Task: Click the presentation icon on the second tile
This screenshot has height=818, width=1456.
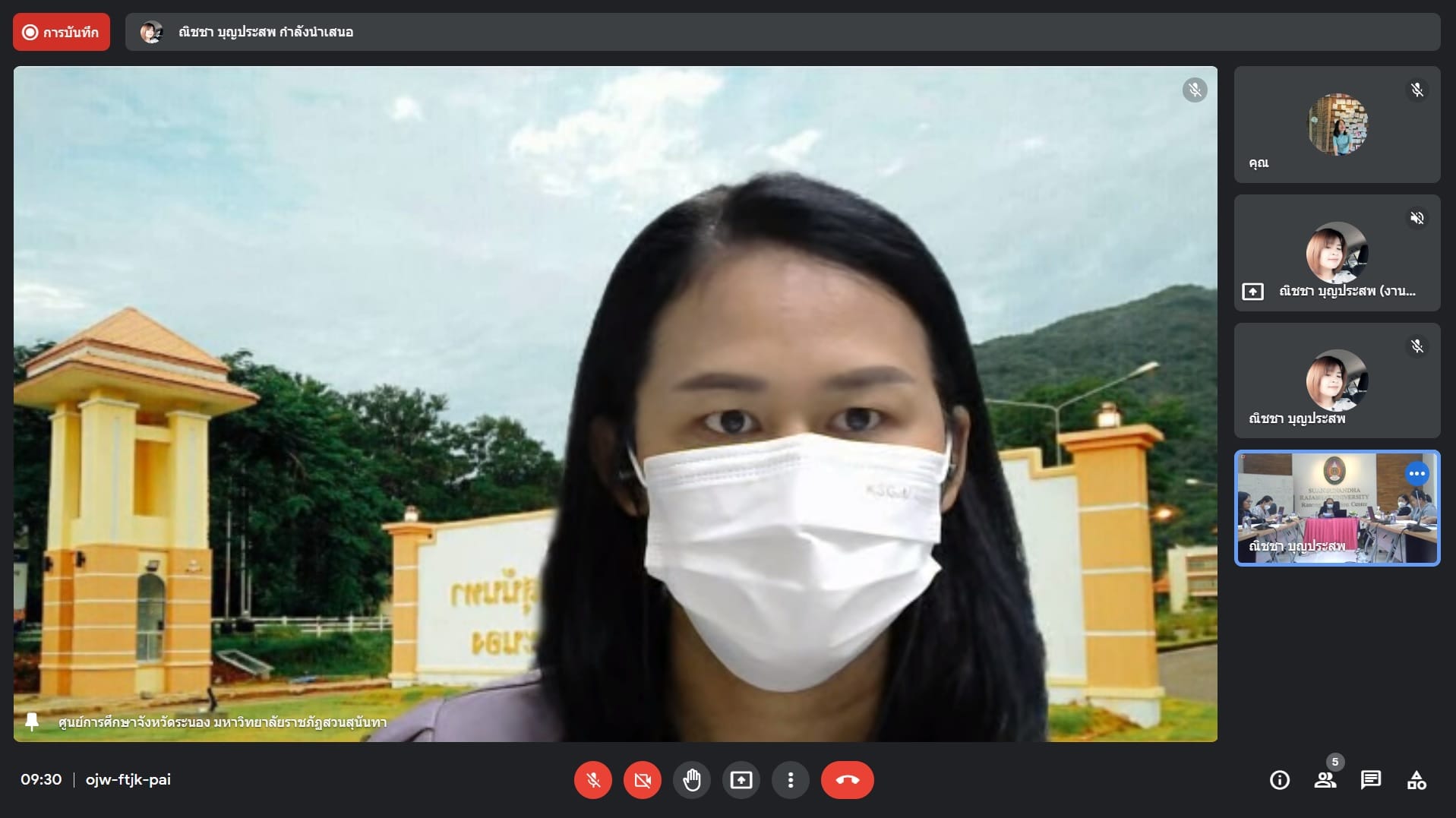Action: coord(1252,292)
